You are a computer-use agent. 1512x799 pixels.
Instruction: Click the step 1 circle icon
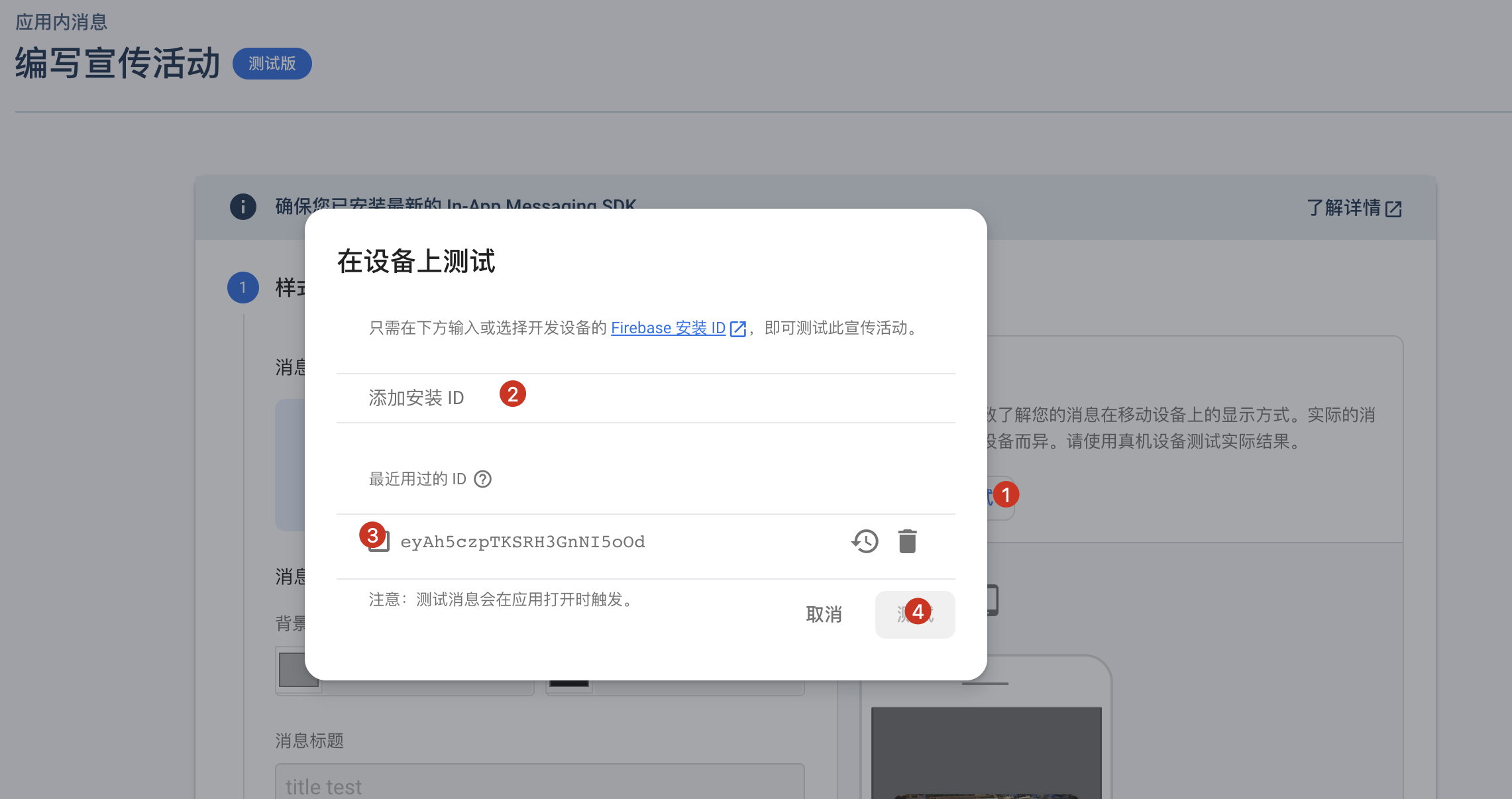click(243, 288)
